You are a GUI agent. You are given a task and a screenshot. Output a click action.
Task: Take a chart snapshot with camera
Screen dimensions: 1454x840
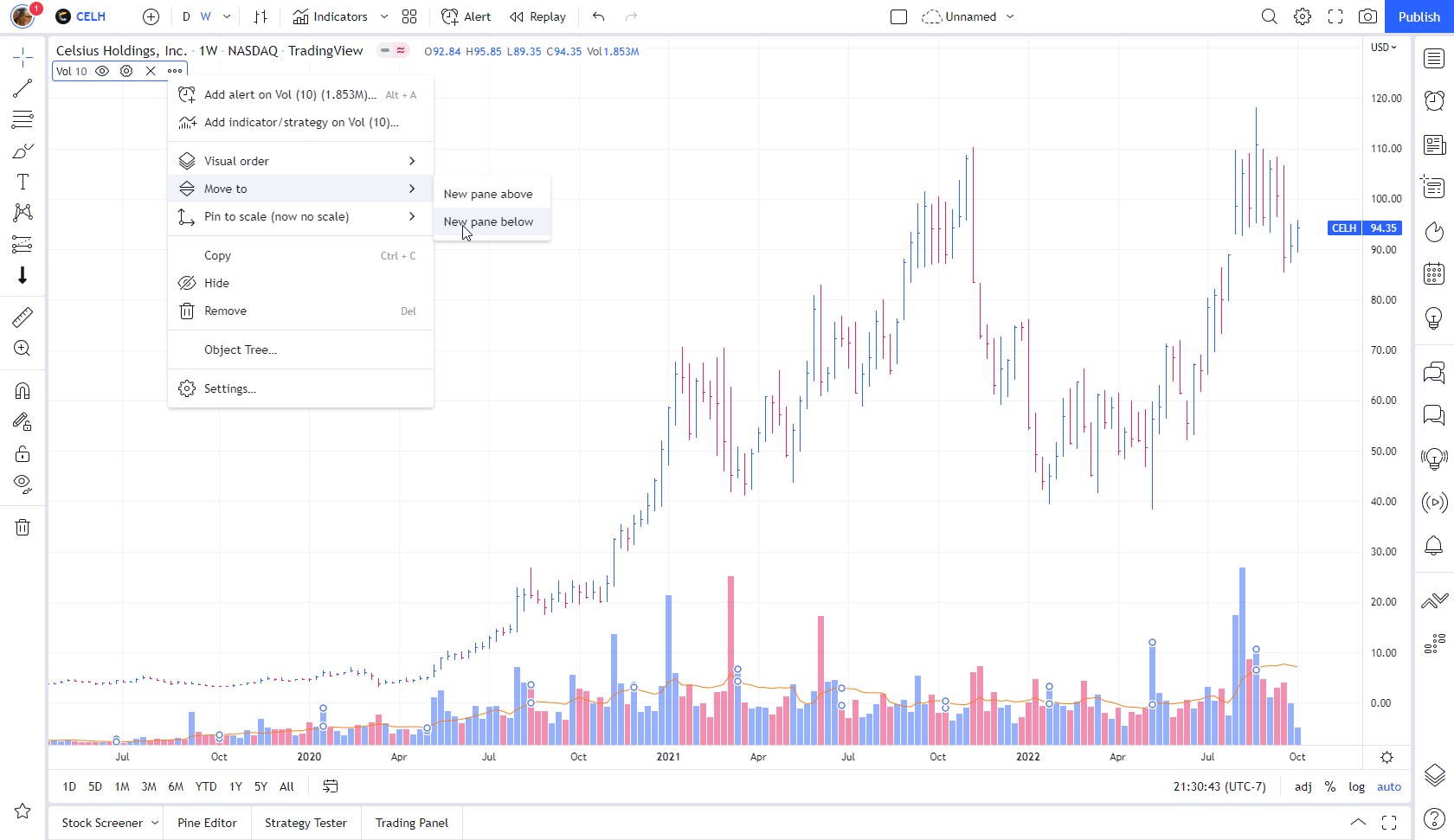(1368, 16)
